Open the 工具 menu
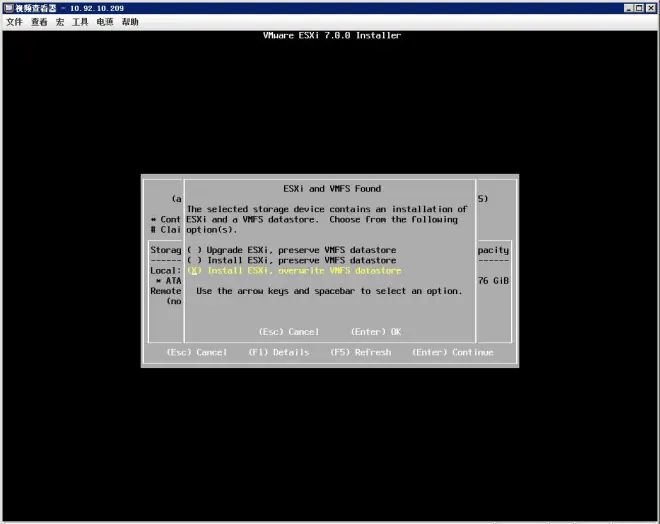 [x=80, y=22]
